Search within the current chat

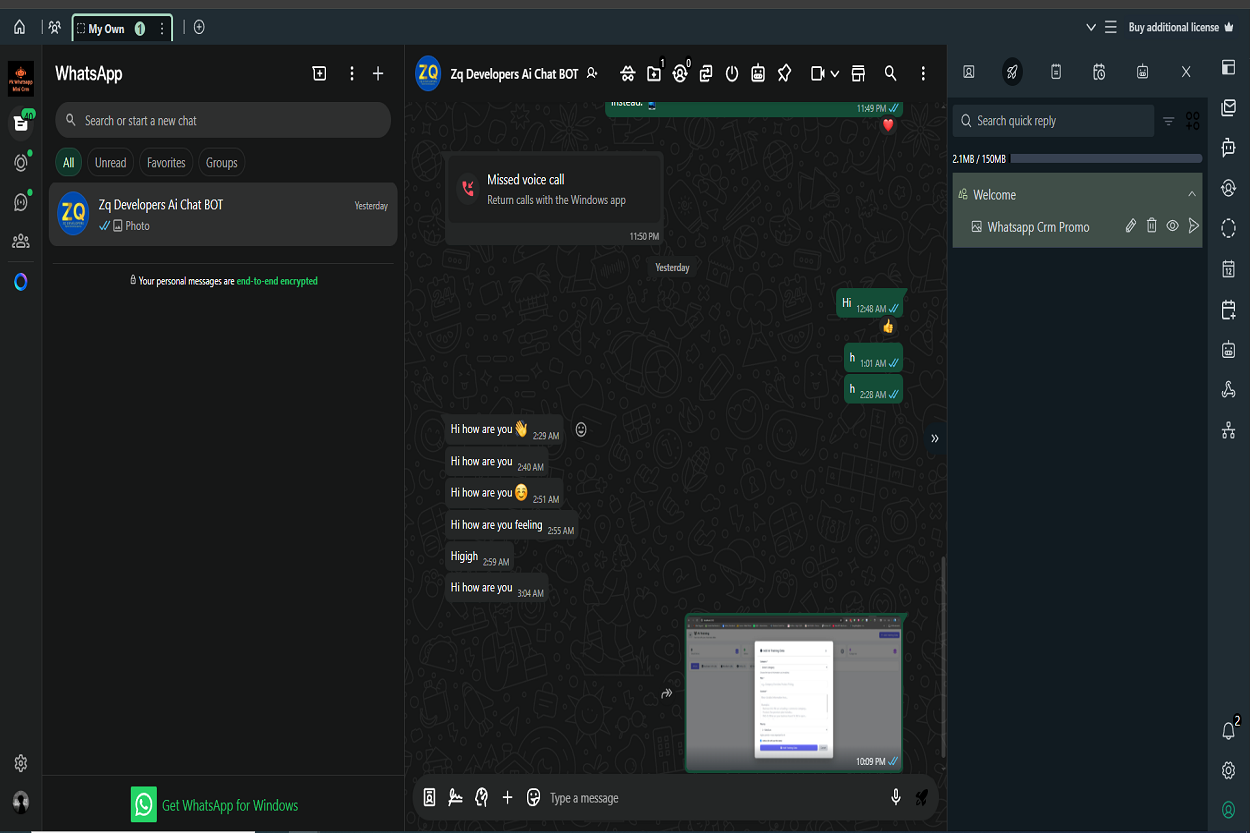tap(890, 73)
